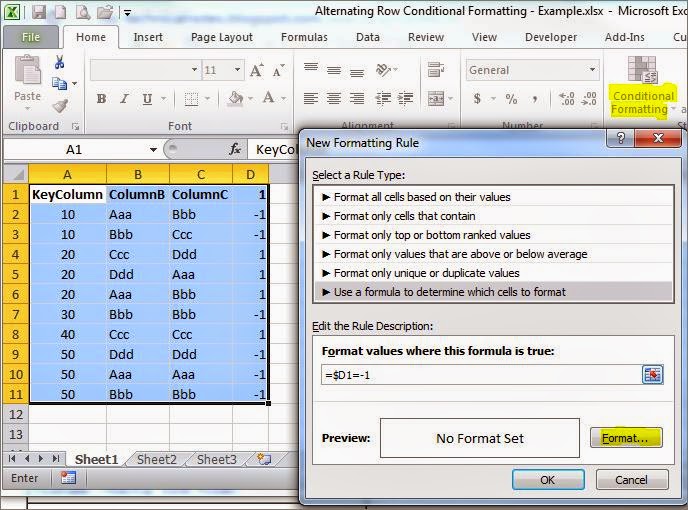The width and height of the screenshot is (688, 510).
Task: Click the macro record icon in status bar
Action: coord(68,478)
